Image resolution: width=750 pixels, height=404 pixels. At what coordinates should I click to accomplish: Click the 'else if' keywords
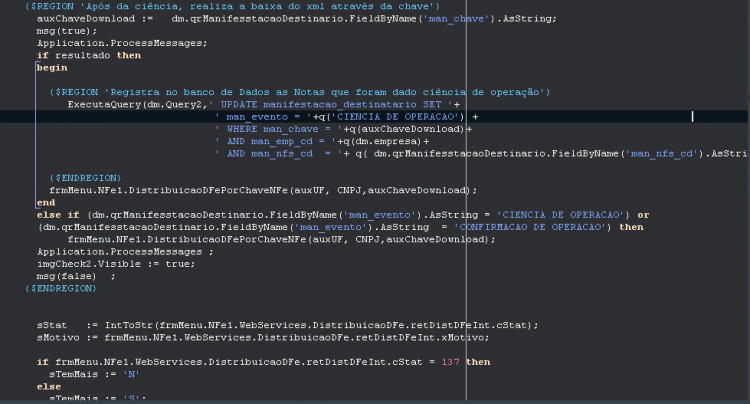click(x=58, y=215)
